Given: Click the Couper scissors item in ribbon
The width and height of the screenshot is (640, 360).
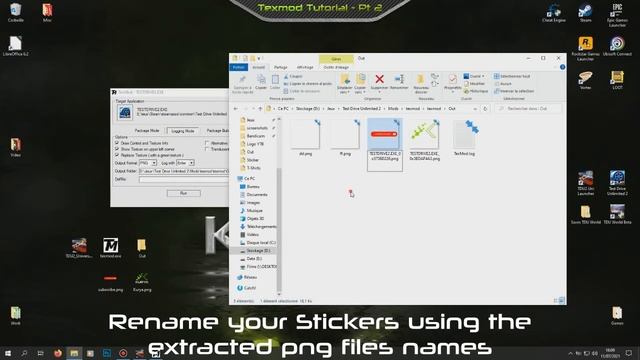Looking at the screenshot, I should coord(293,76).
